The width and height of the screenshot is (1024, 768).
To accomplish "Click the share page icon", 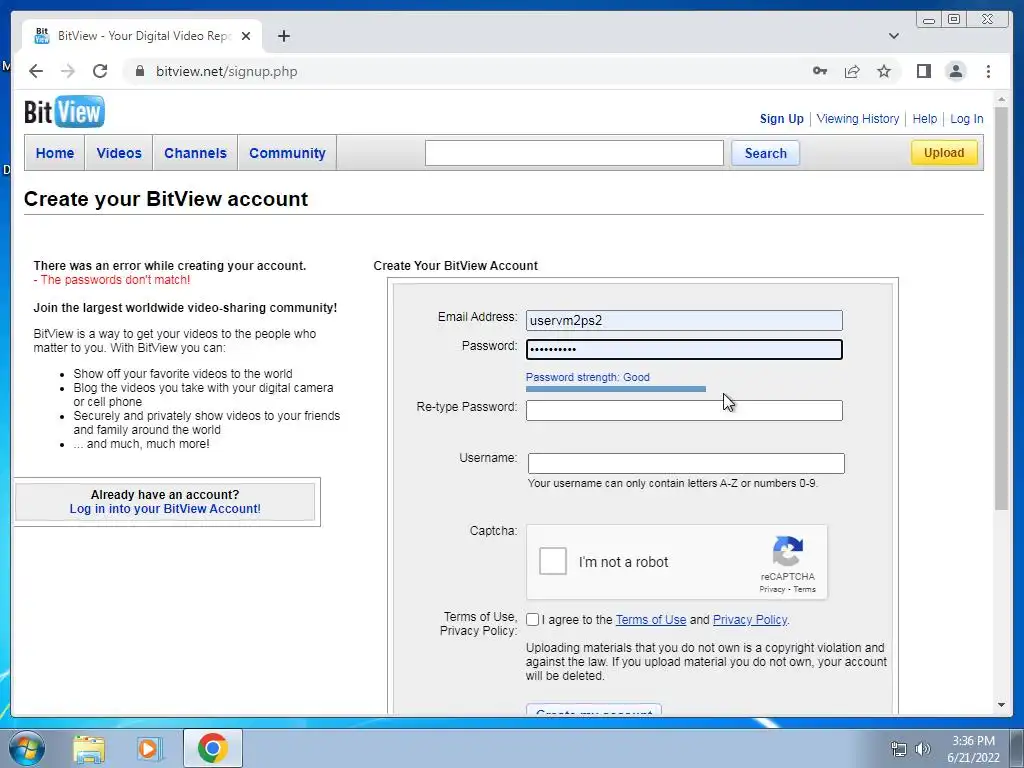I will [x=852, y=71].
